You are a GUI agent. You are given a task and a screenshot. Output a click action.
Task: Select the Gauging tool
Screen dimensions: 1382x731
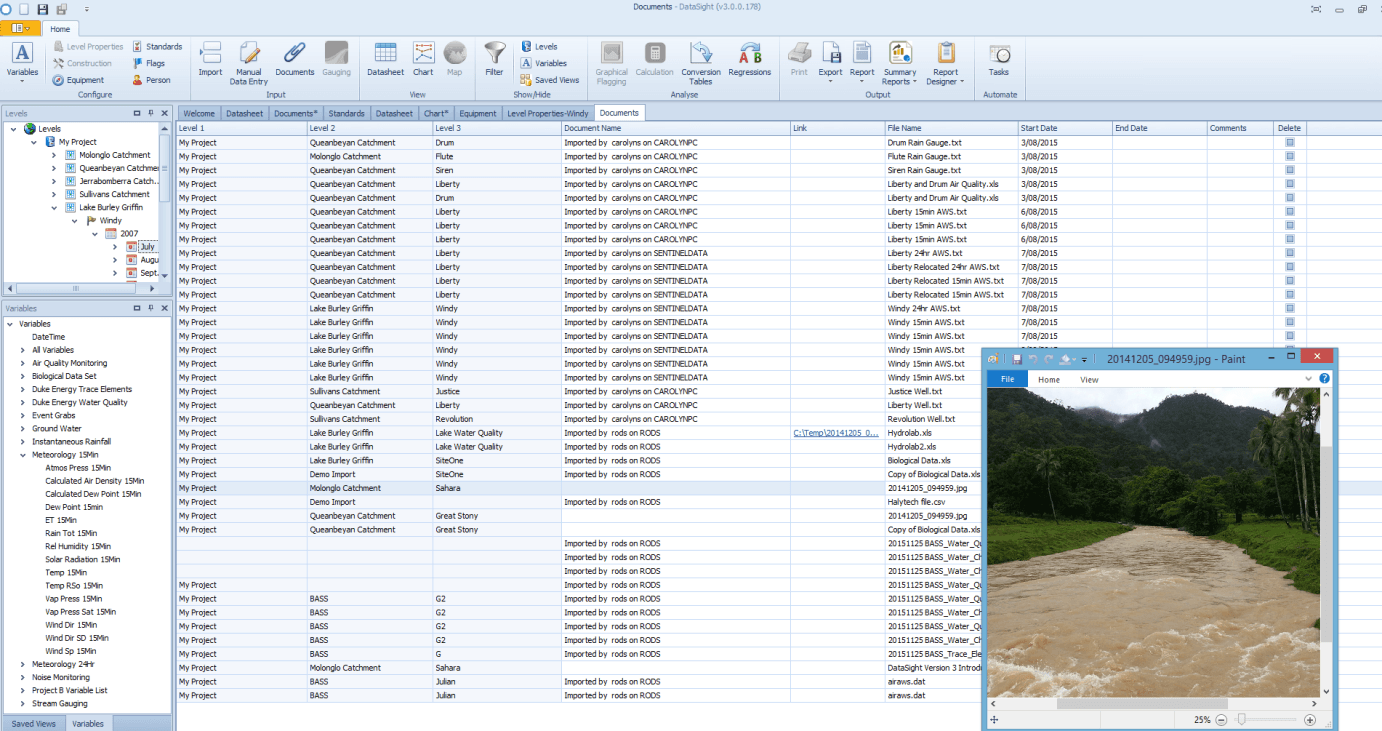coord(337,60)
